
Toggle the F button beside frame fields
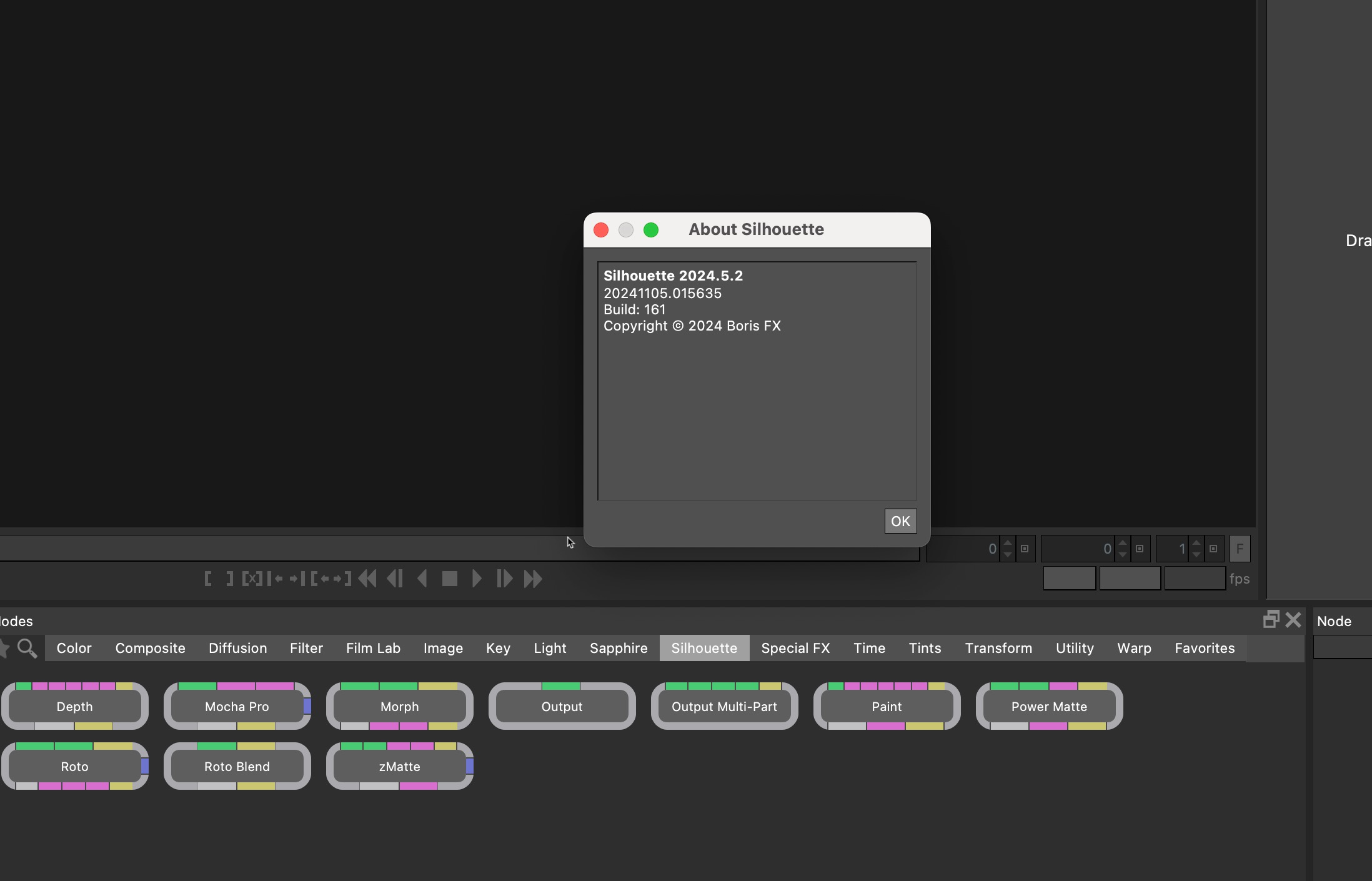[x=1240, y=549]
